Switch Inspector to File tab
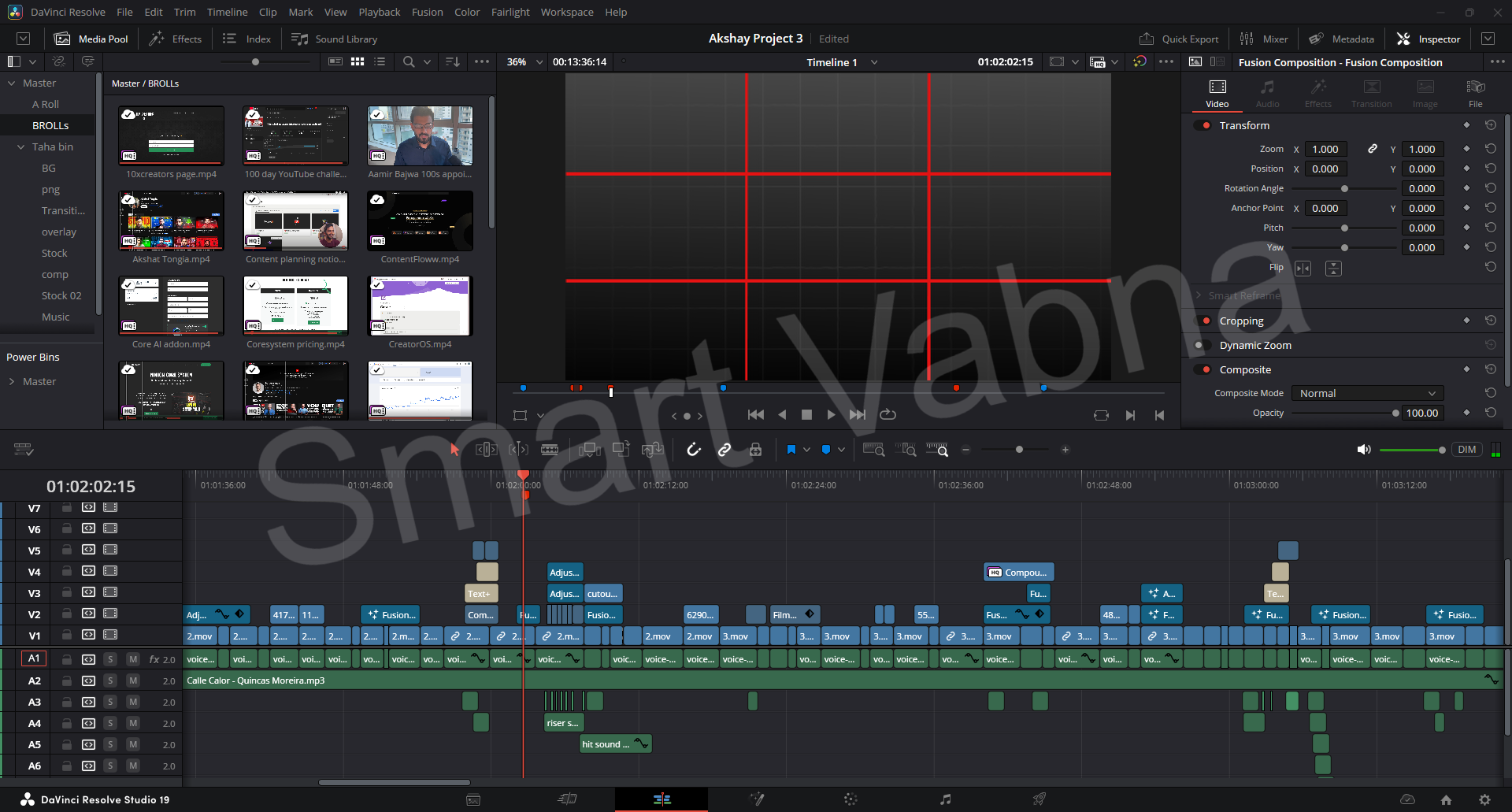 click(x=1475, y=94)
